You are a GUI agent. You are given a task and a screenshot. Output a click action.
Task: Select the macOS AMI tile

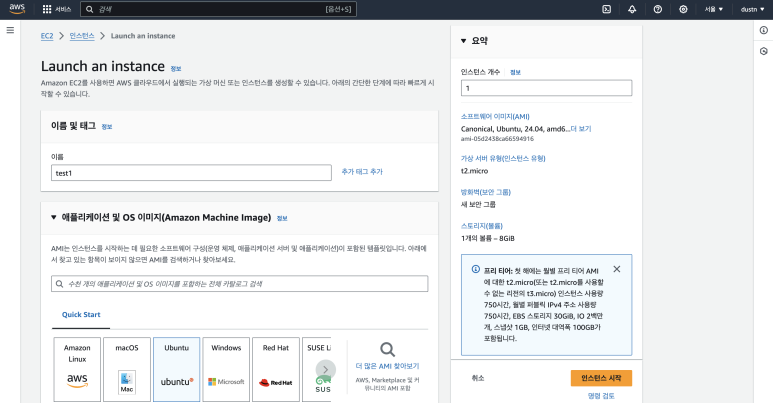point(127,369)
